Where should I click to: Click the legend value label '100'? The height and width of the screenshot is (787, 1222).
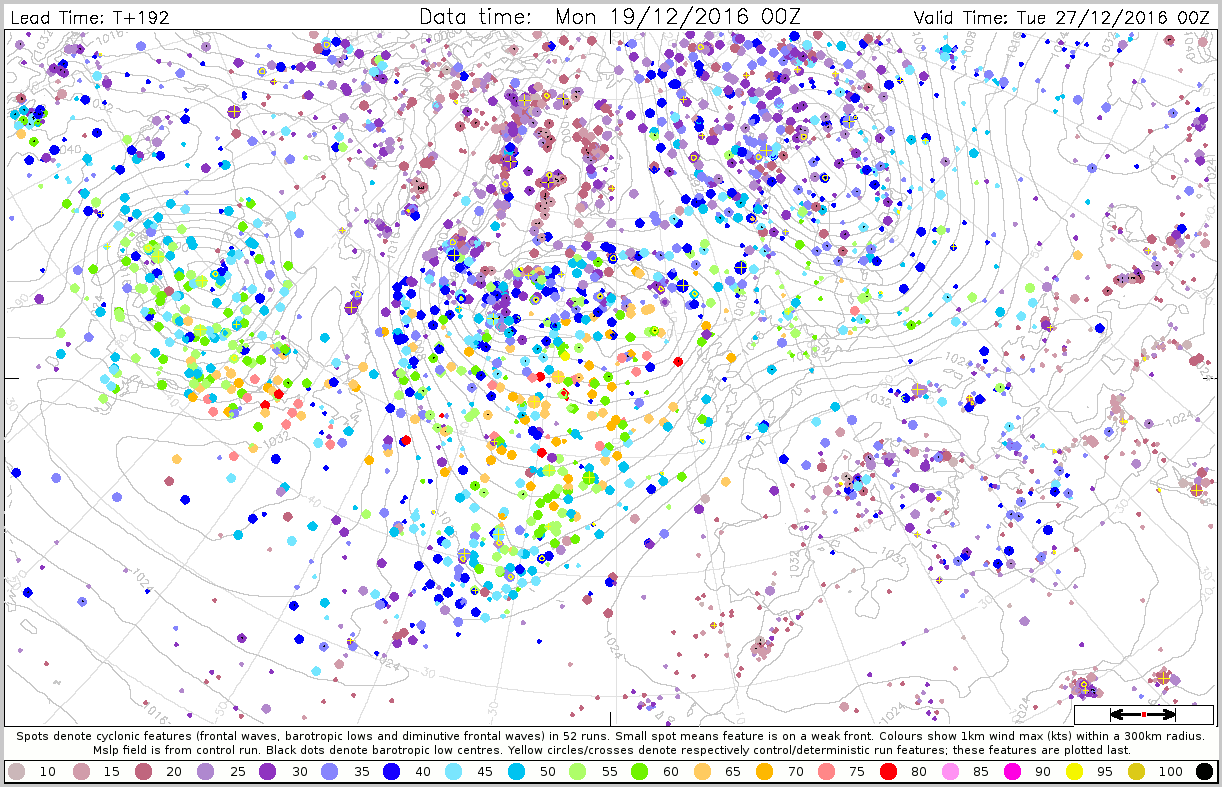click(1173, 772)
